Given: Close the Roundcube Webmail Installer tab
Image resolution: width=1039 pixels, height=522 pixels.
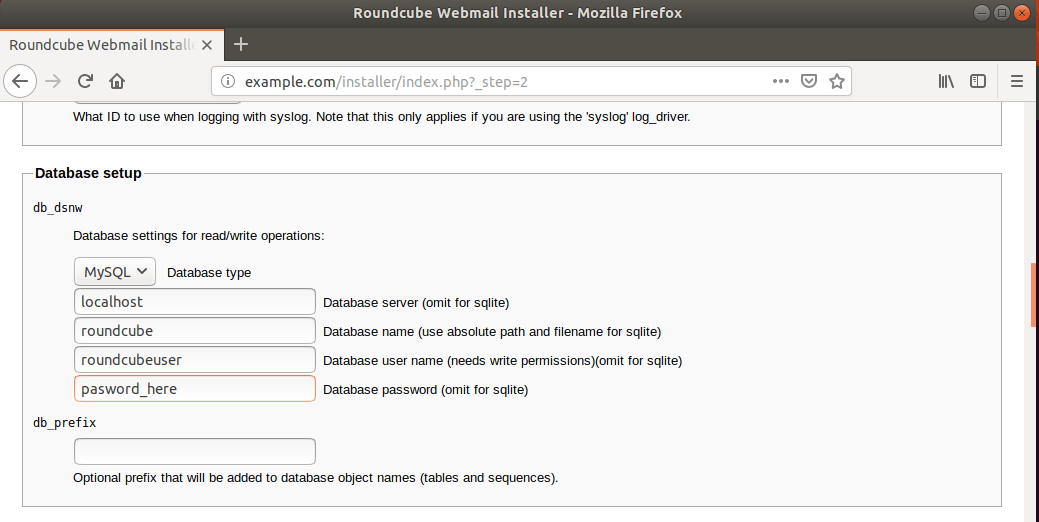Looking at the screenshot, I should (x=212, y=44).
